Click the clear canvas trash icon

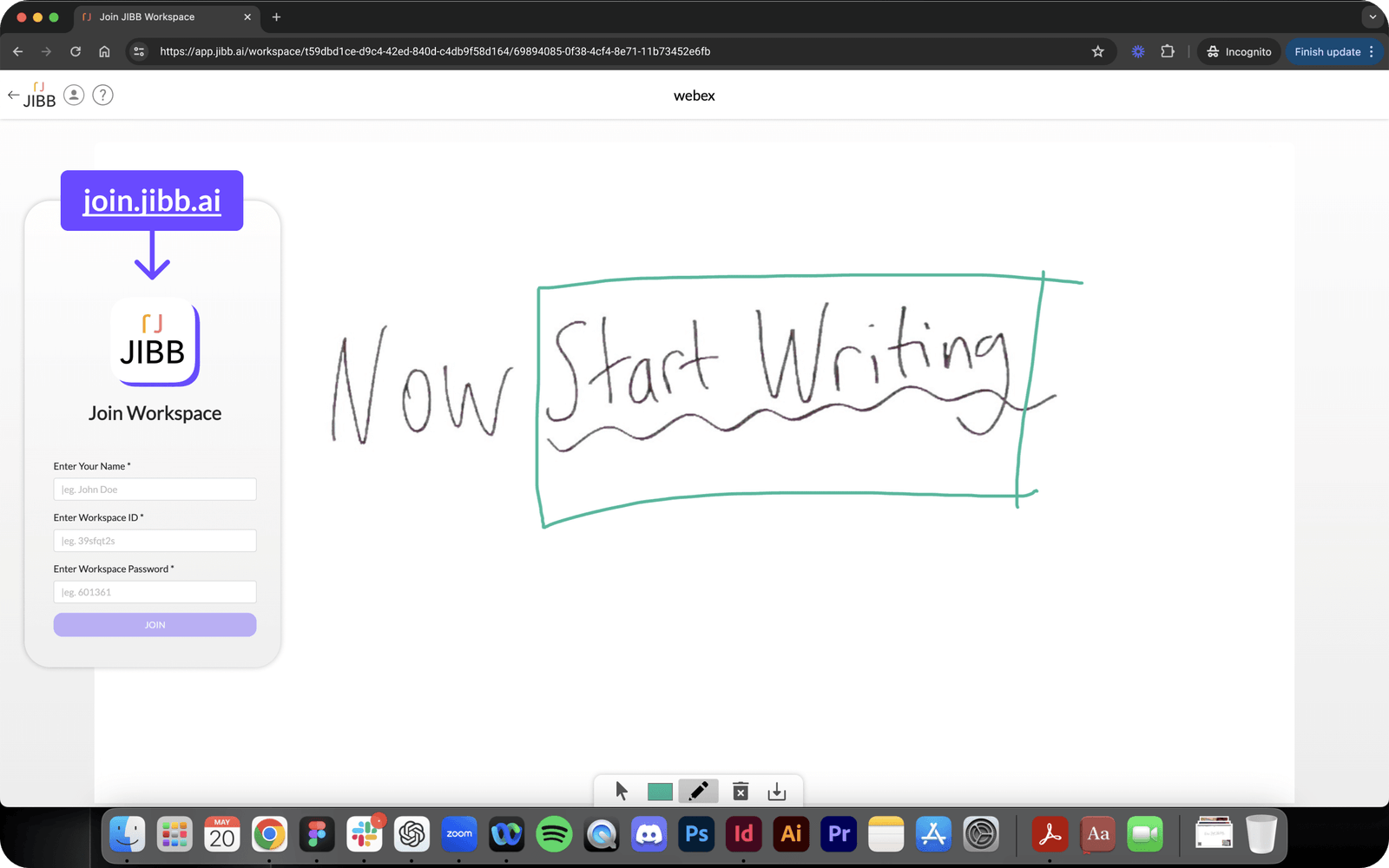point(741,791)
